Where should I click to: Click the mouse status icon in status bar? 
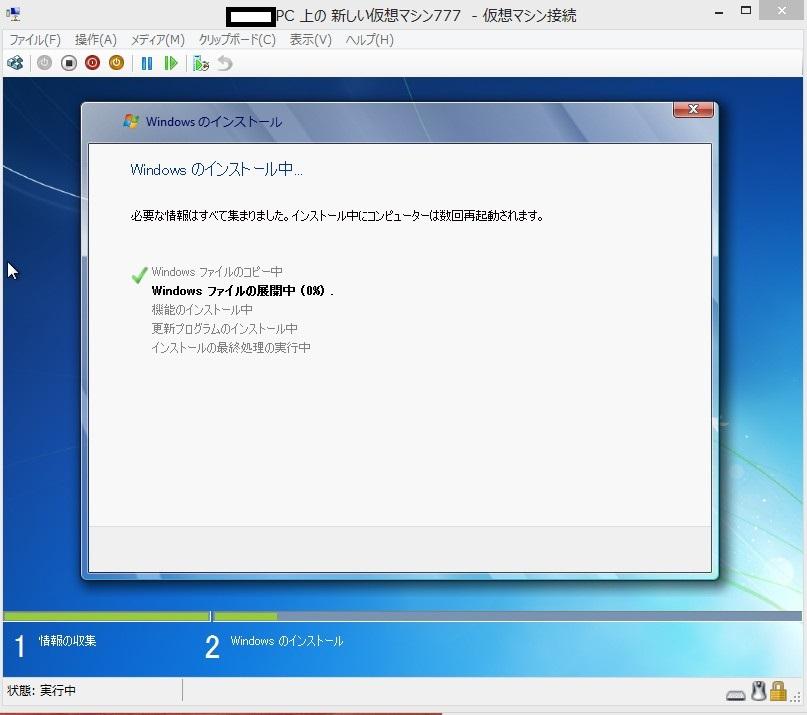759,691
